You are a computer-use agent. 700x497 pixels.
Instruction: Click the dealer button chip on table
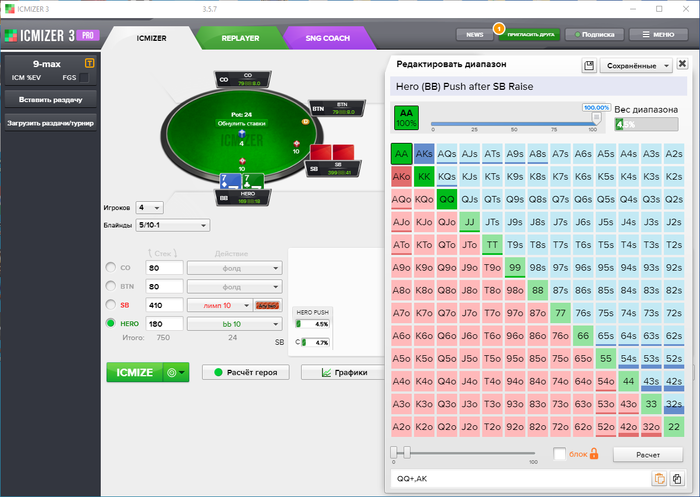[305, 121]
